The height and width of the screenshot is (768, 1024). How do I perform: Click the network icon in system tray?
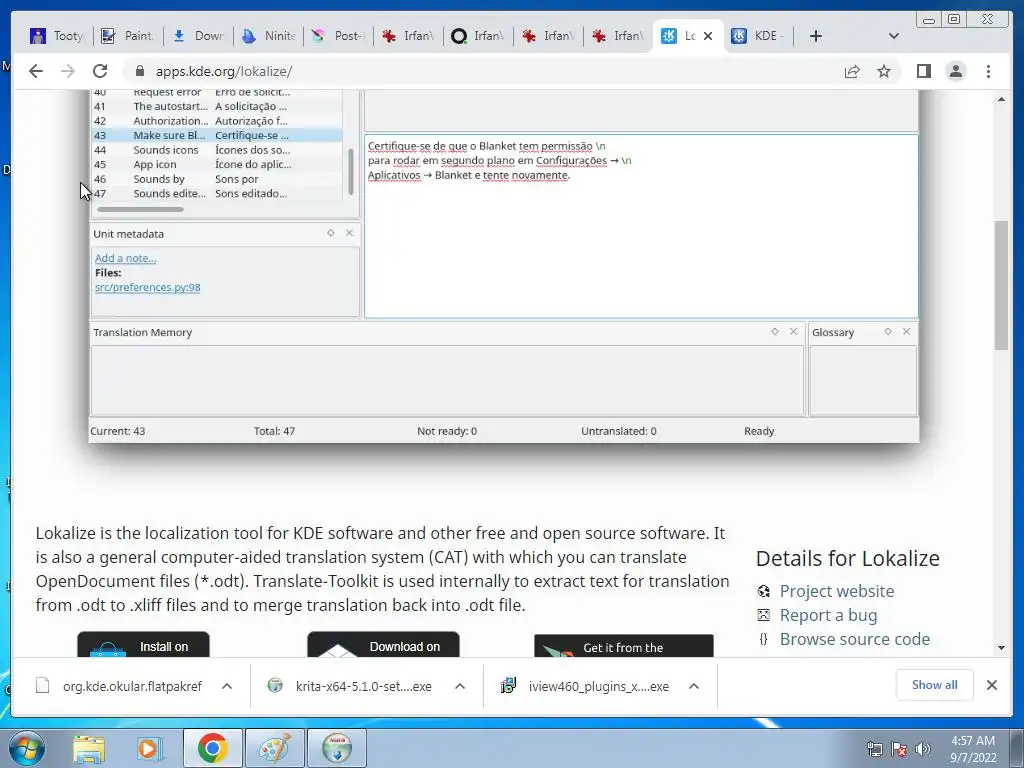pyautogui.click(x=874, y=749)
